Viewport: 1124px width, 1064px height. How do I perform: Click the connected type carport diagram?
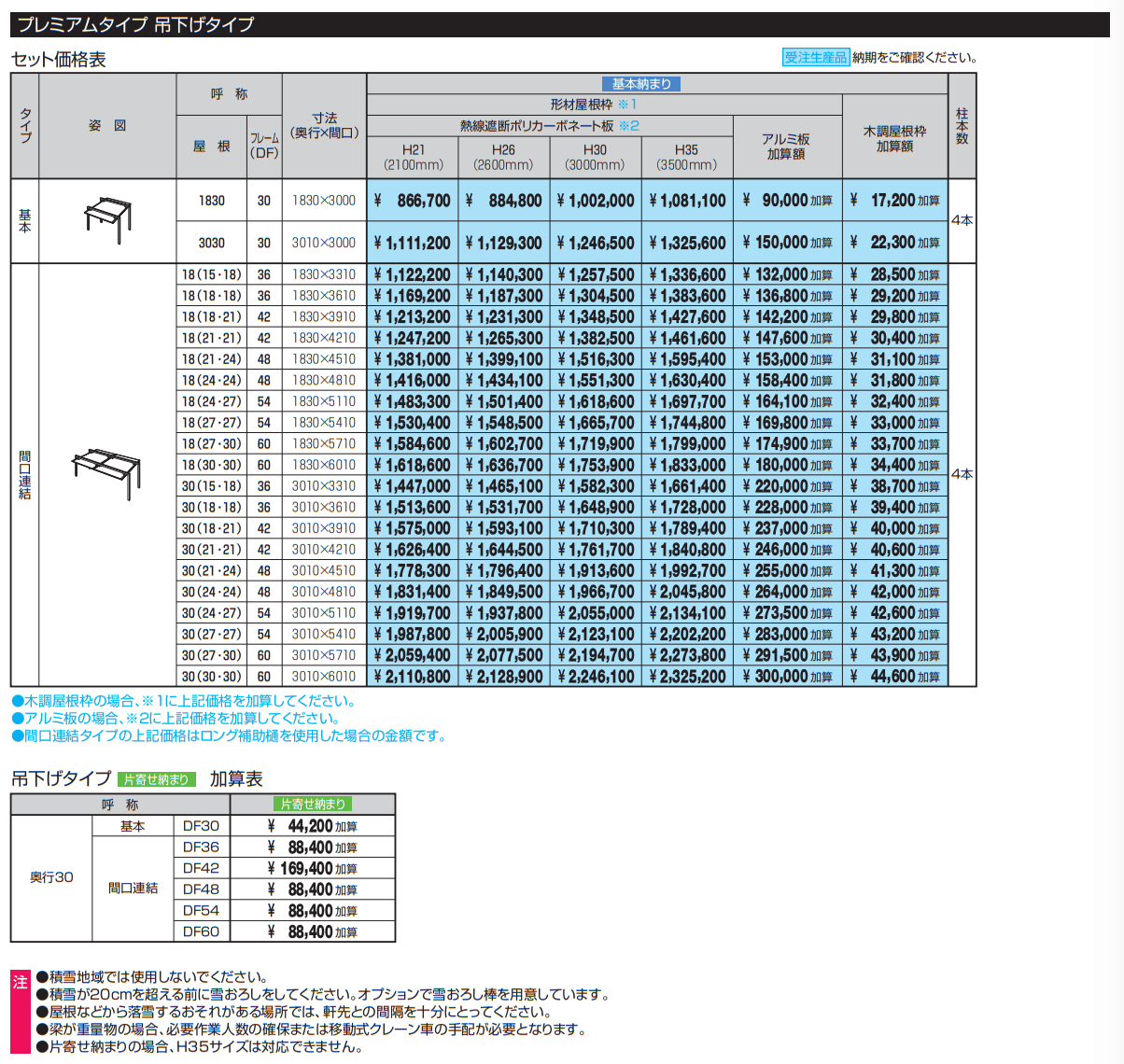pos(107,472)
